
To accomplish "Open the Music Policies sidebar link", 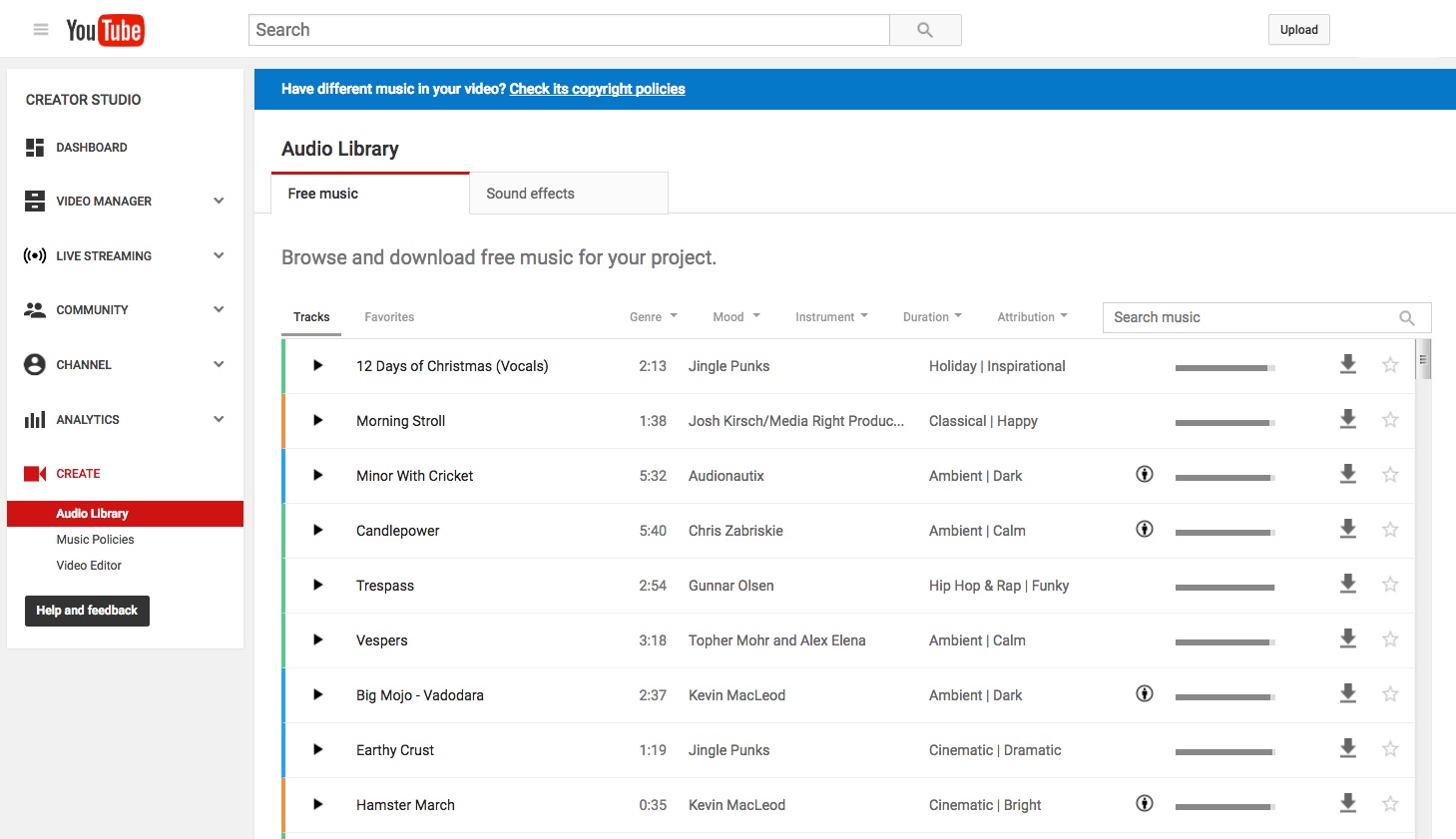I will pos(95,540).
